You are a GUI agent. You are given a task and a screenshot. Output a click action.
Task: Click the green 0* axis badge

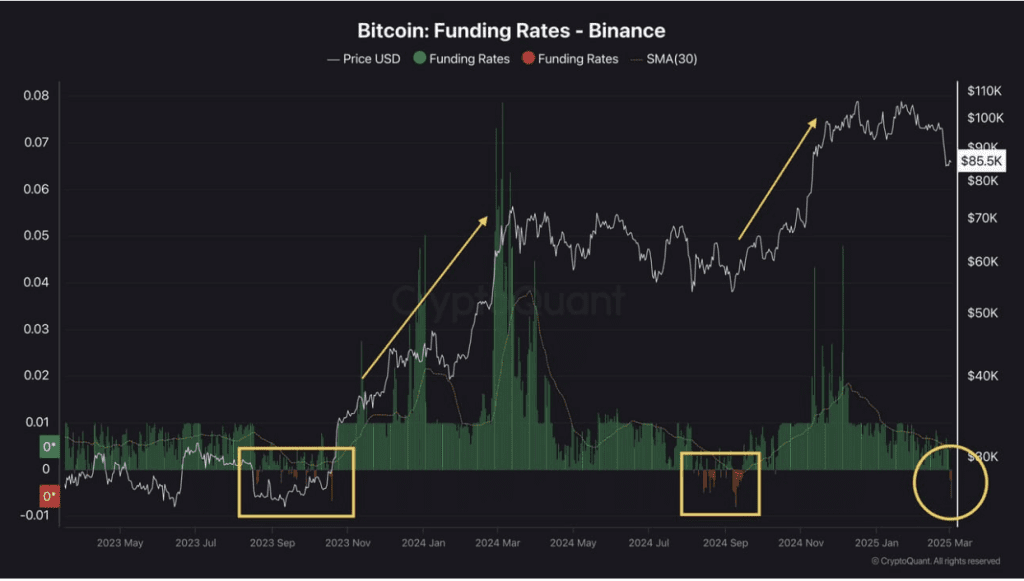point(50,447)
